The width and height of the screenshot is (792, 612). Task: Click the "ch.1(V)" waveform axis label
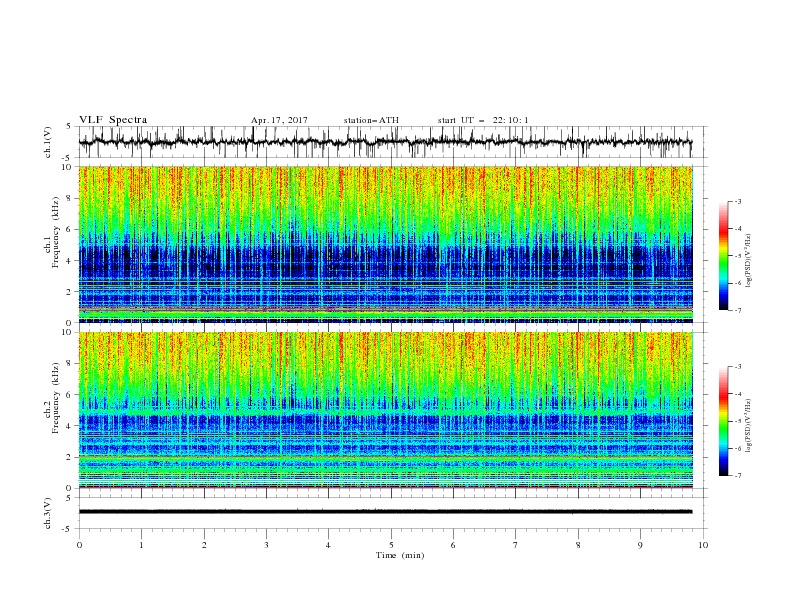point(48,142)
